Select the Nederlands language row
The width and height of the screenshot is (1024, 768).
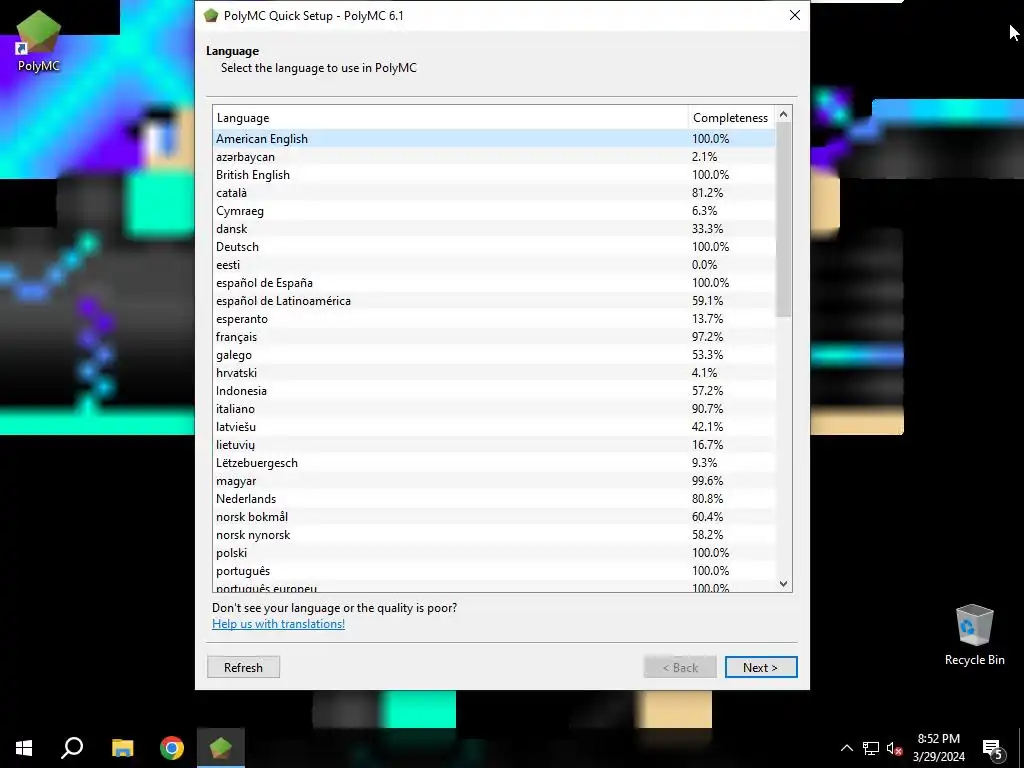click(x=494, y=499)
